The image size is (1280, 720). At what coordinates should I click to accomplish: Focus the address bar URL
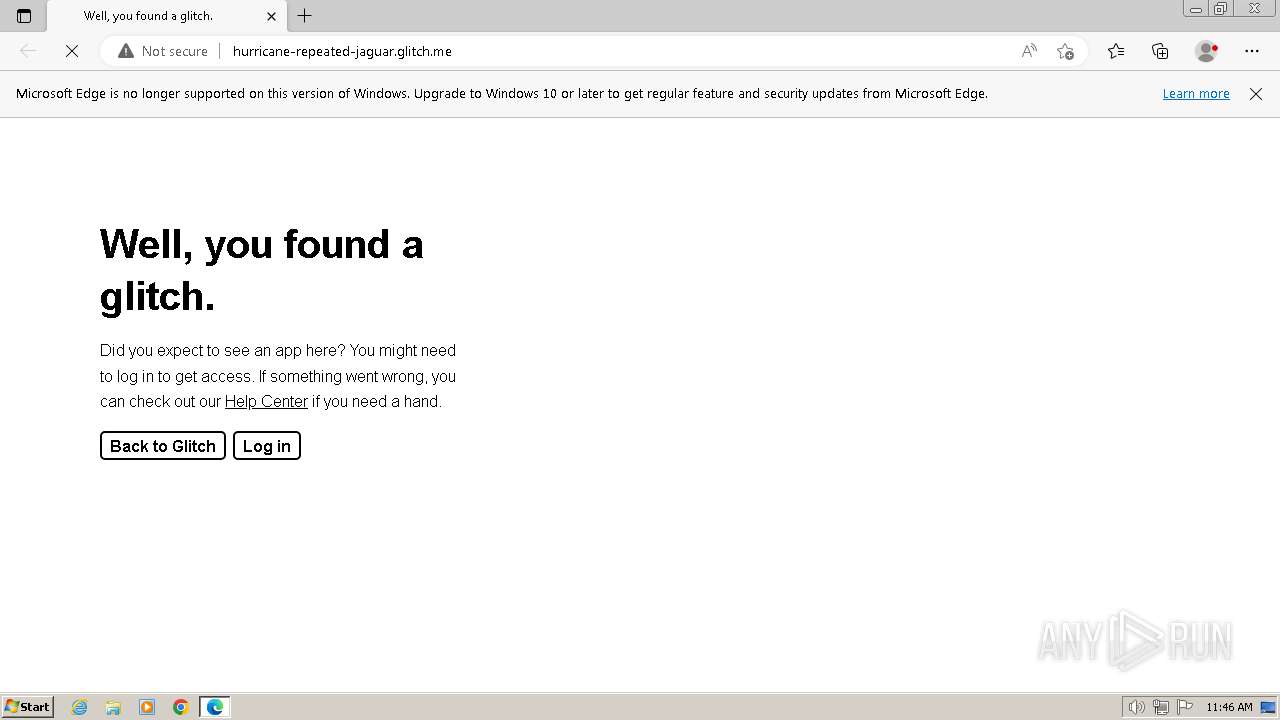[x=342, y=51]
